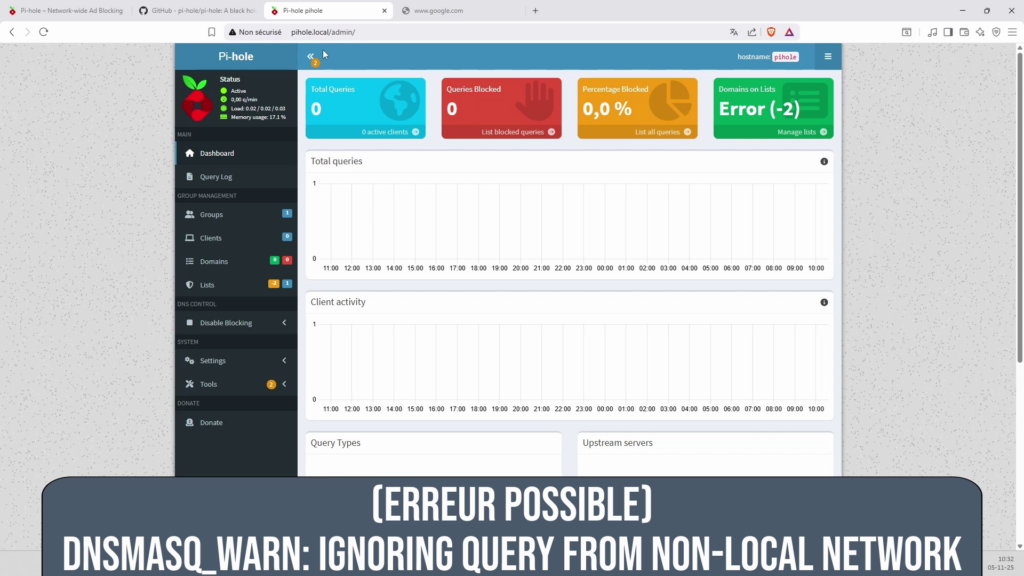Click the bookmark icon next to the address bar
1024x576 pixels.
(x=211, y=32)
